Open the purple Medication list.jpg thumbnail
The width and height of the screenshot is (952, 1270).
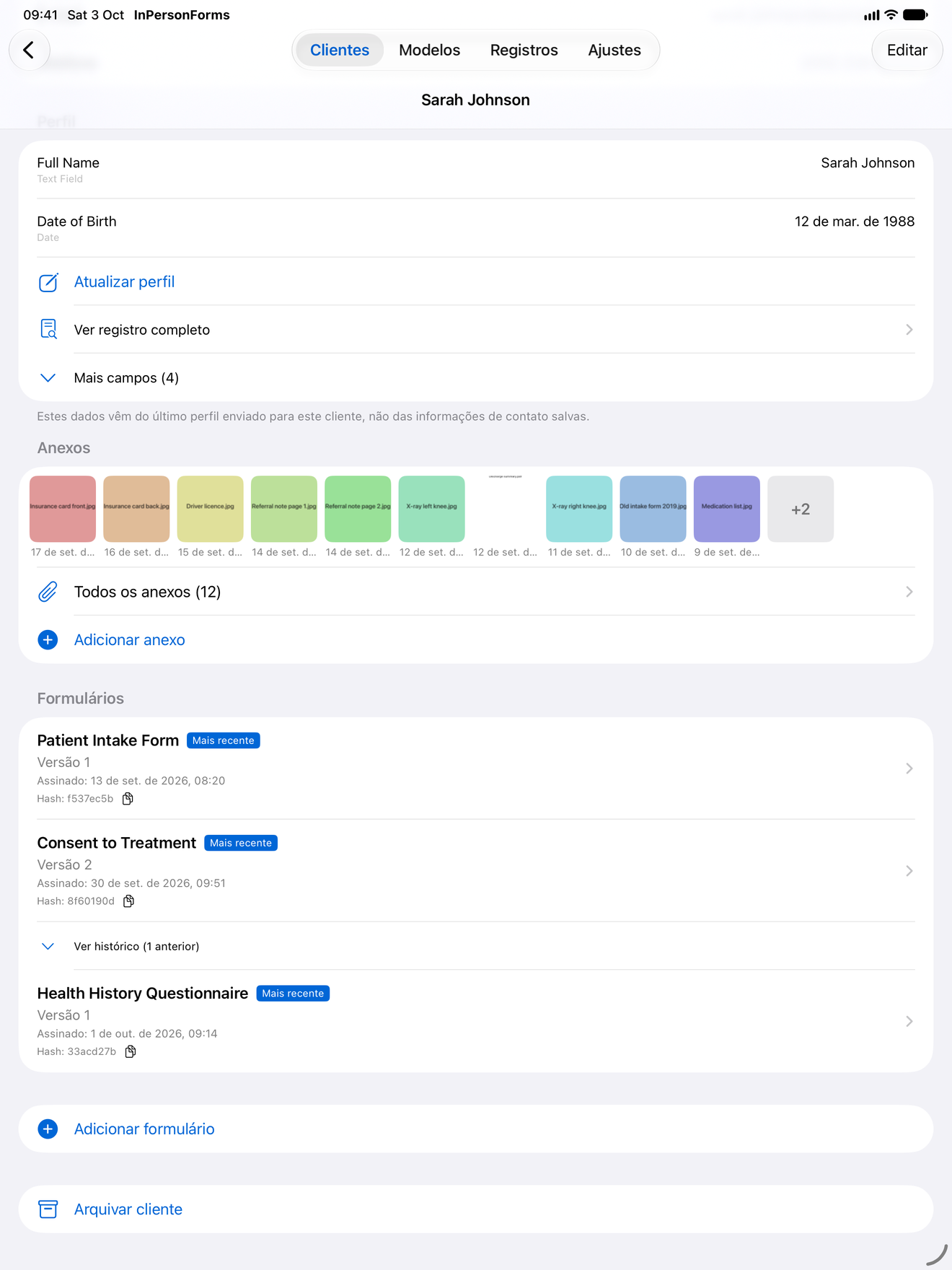coord(727,509)
